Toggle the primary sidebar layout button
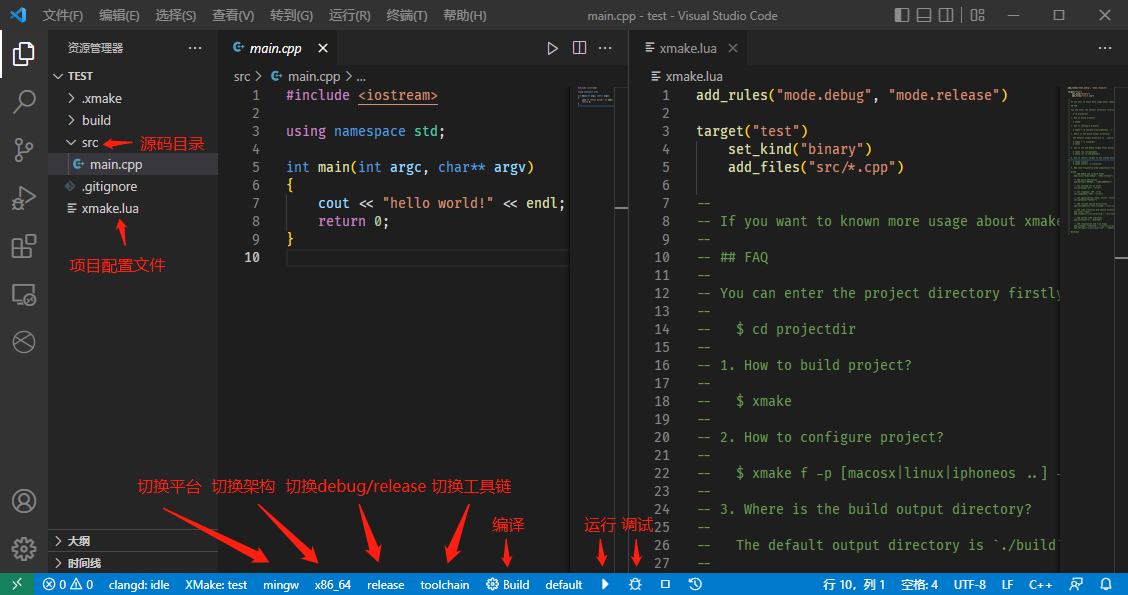 pyautogui.click(x=902, y=16)
